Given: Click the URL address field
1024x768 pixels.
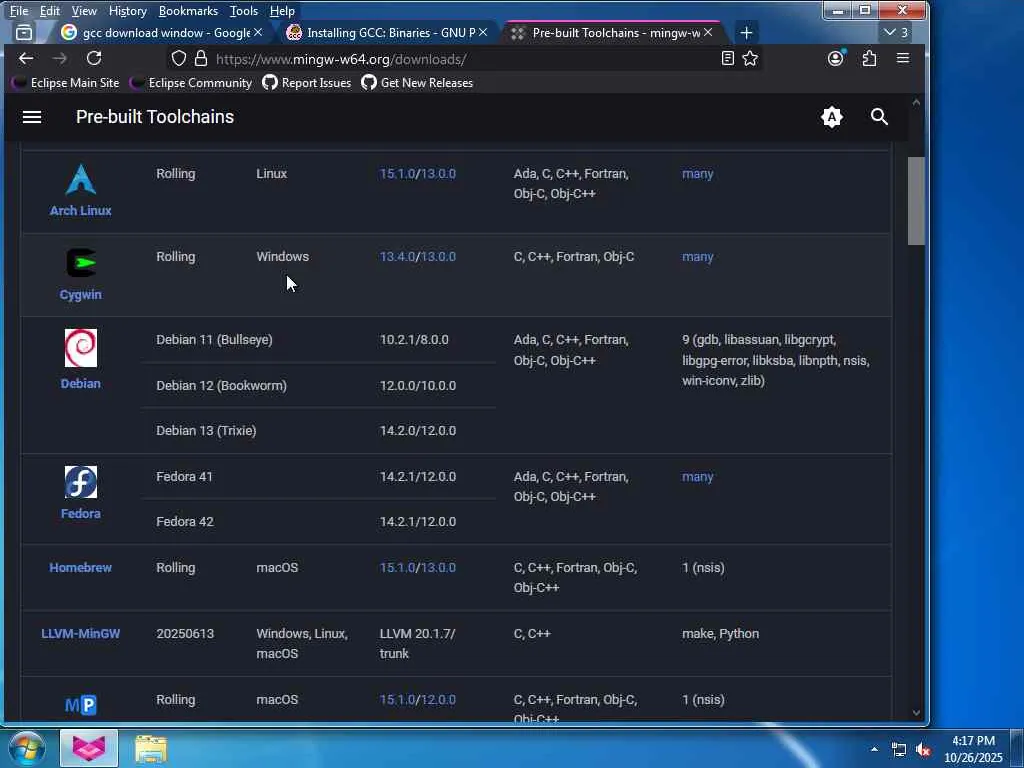Looking at the screenshot, I should coord(457,59).
